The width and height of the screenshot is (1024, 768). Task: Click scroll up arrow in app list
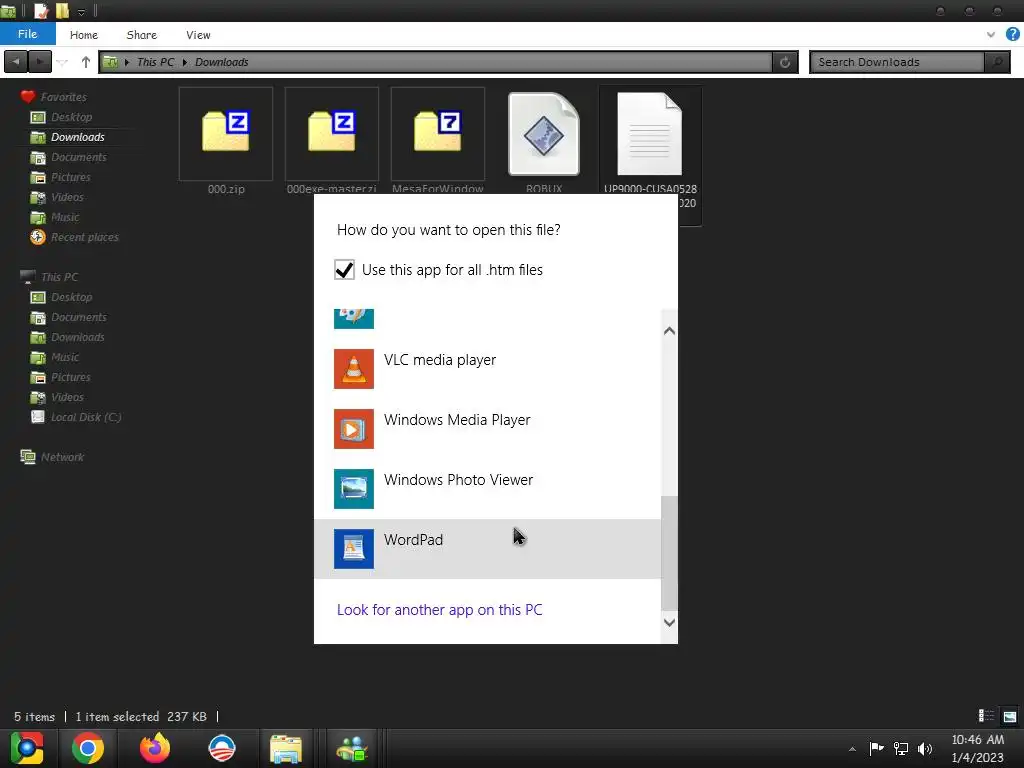pos(669,331)
